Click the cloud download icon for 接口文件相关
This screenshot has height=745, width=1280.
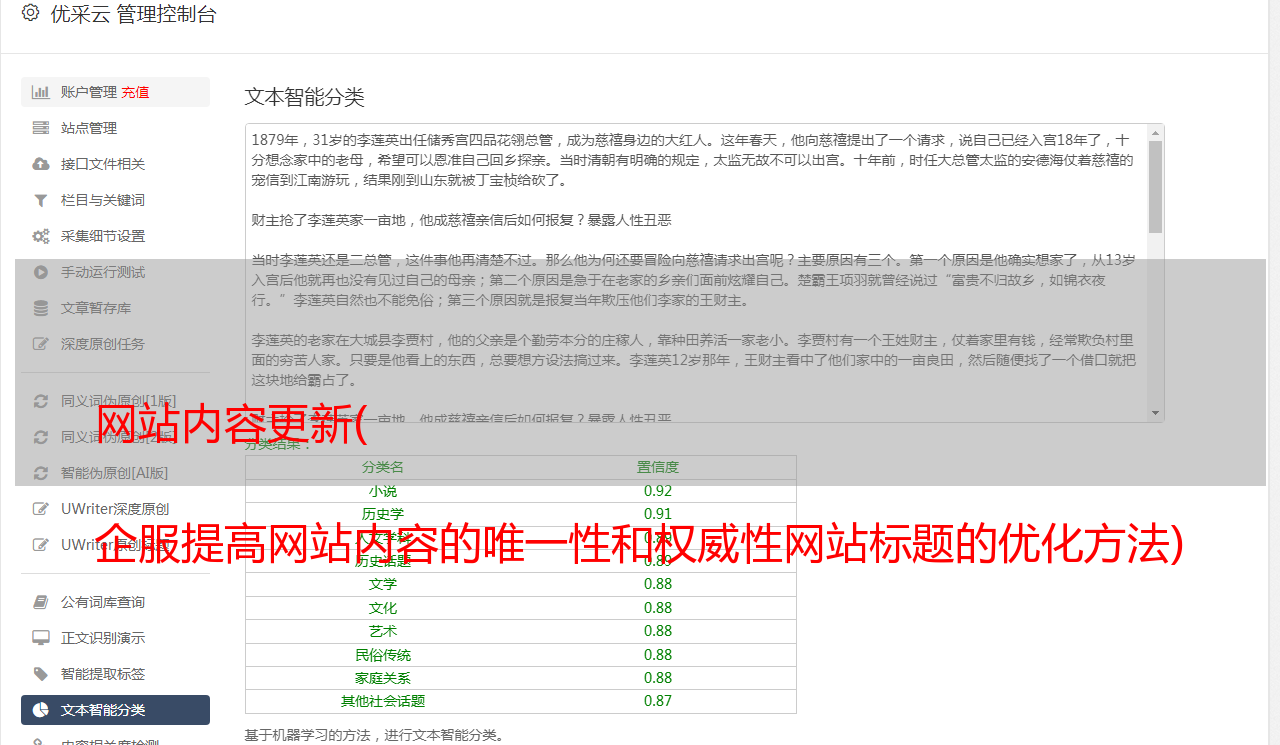41,164
